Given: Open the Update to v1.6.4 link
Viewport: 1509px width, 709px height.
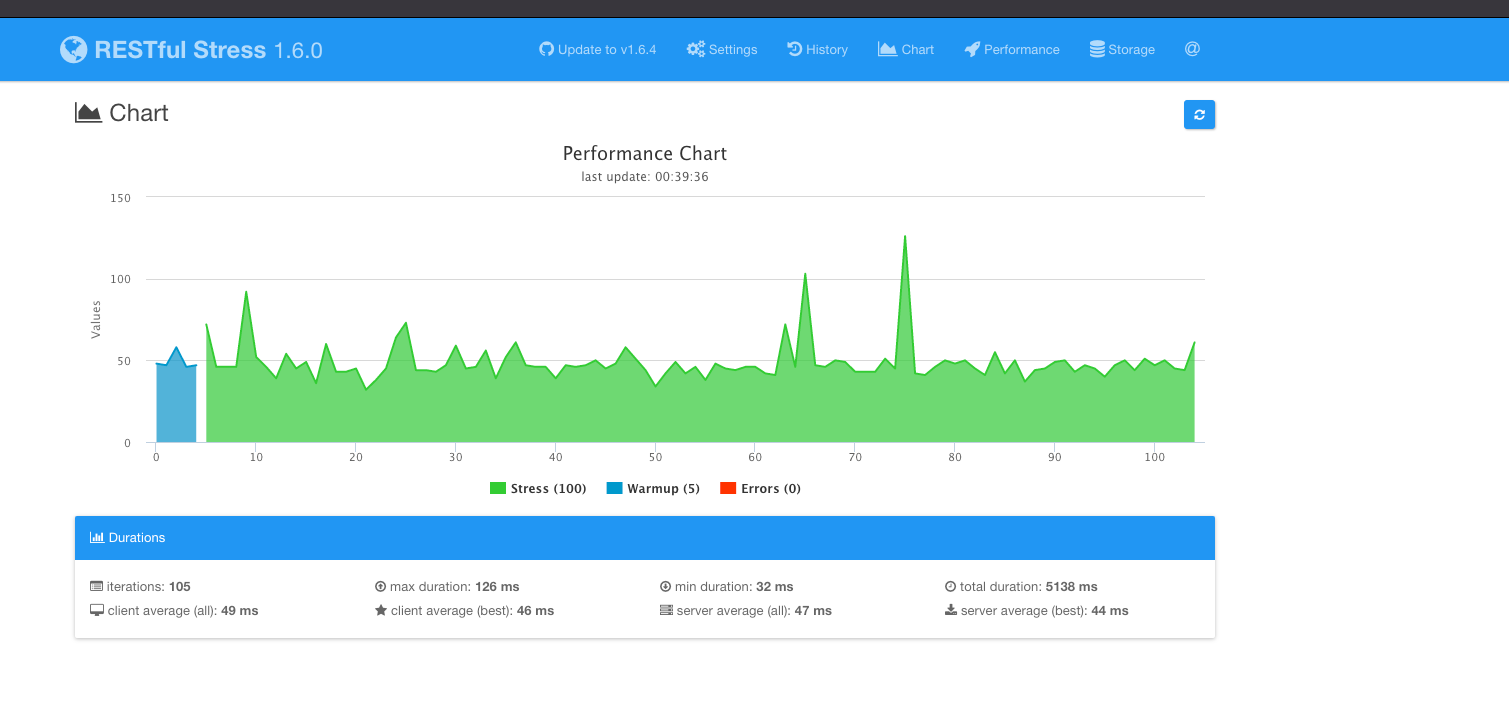Looking at the screenshot, I should [598, 49].
